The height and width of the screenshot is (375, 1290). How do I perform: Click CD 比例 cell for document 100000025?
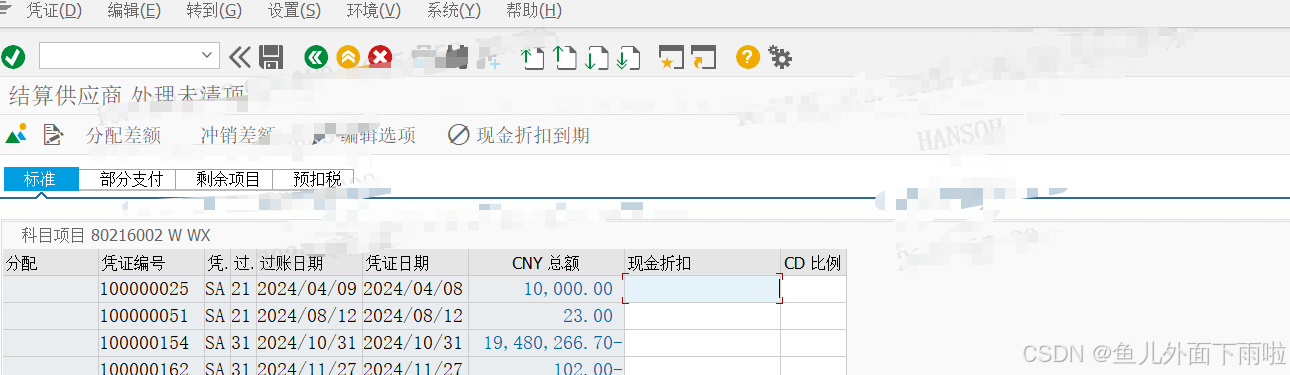(813, 289)
